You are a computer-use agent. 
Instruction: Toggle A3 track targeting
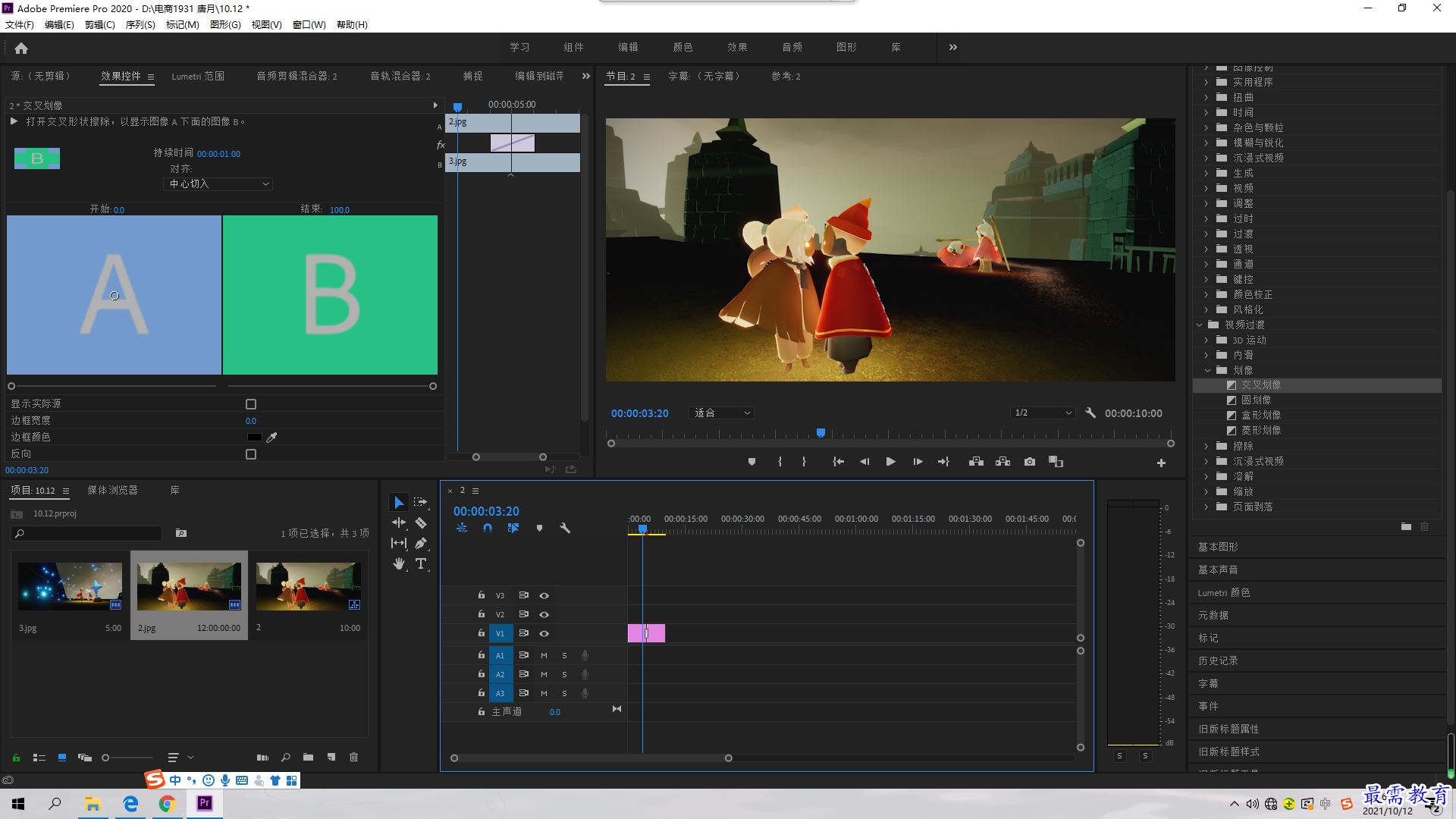click(500, 693)
